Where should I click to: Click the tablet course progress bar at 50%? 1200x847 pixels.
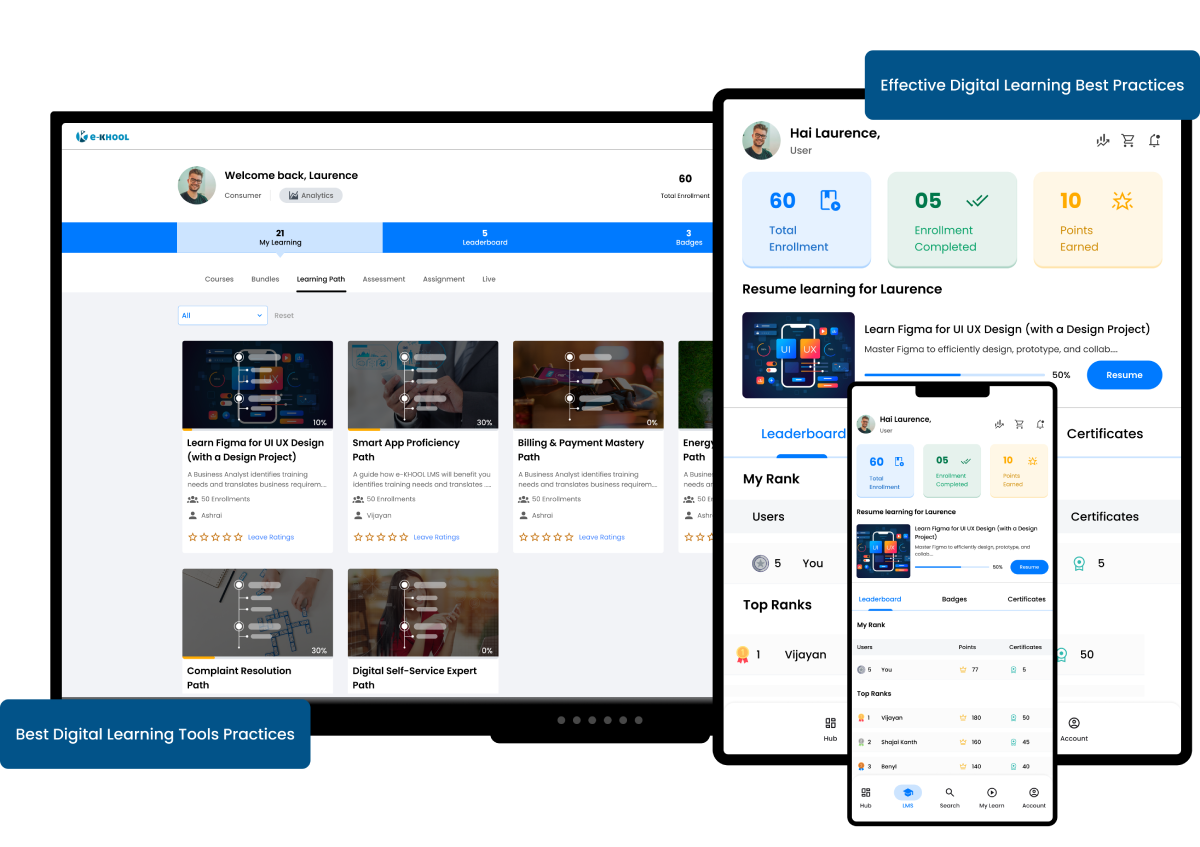[954, 375]
